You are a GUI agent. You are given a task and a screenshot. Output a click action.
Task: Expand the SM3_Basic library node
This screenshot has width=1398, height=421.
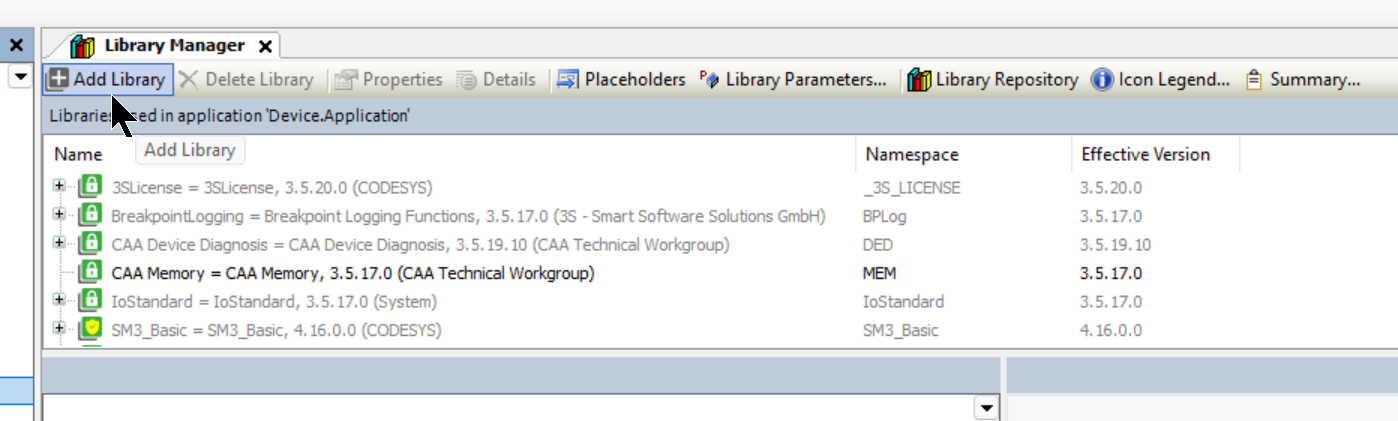coord(60,329)
